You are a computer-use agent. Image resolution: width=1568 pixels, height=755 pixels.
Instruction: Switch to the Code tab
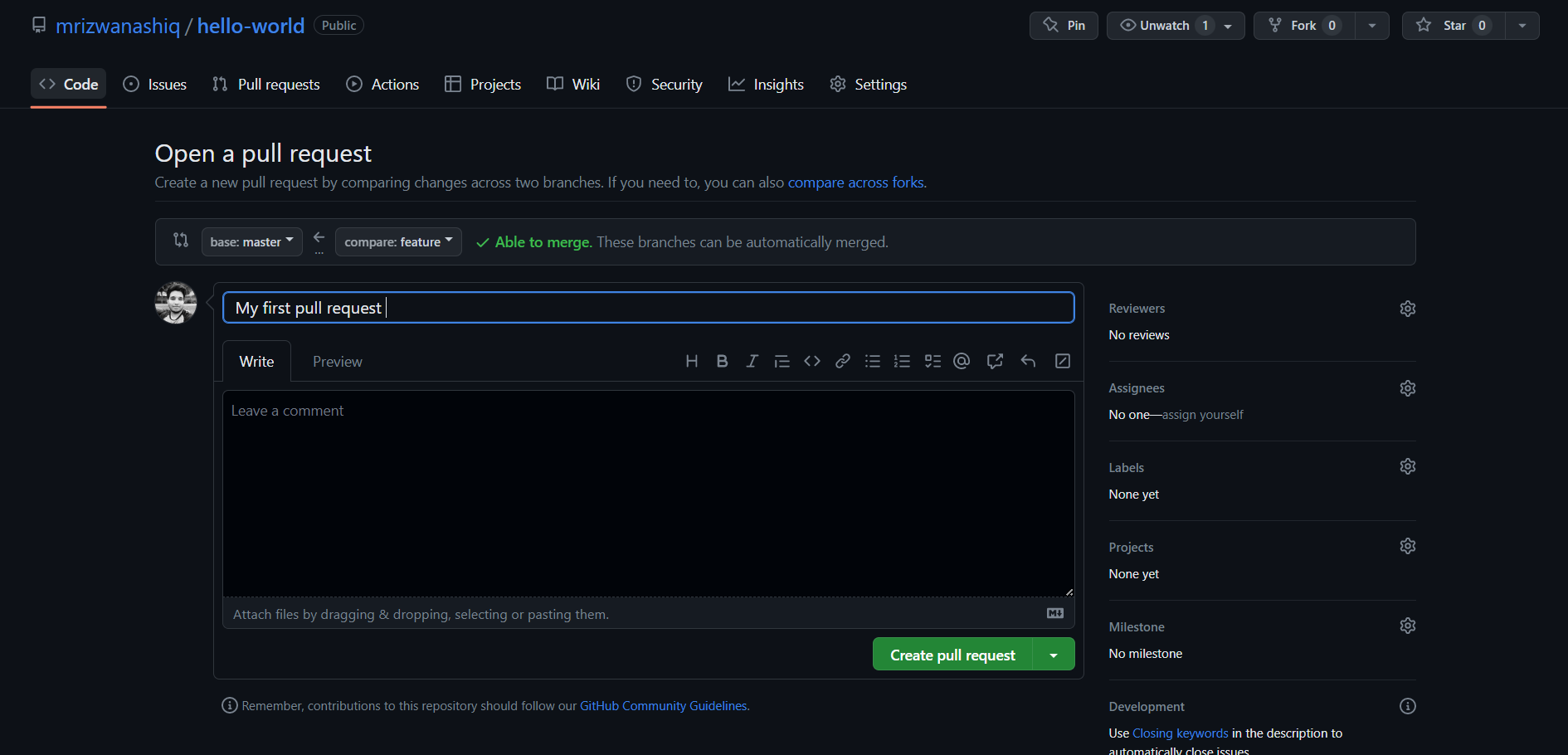[x=68, y=84]
